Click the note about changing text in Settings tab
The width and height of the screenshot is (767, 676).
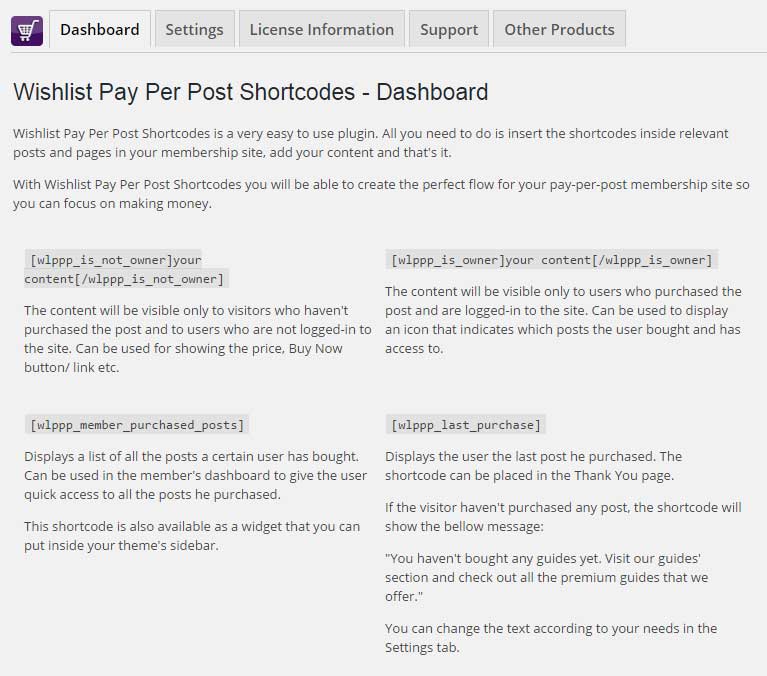click(x=551, y=637)
